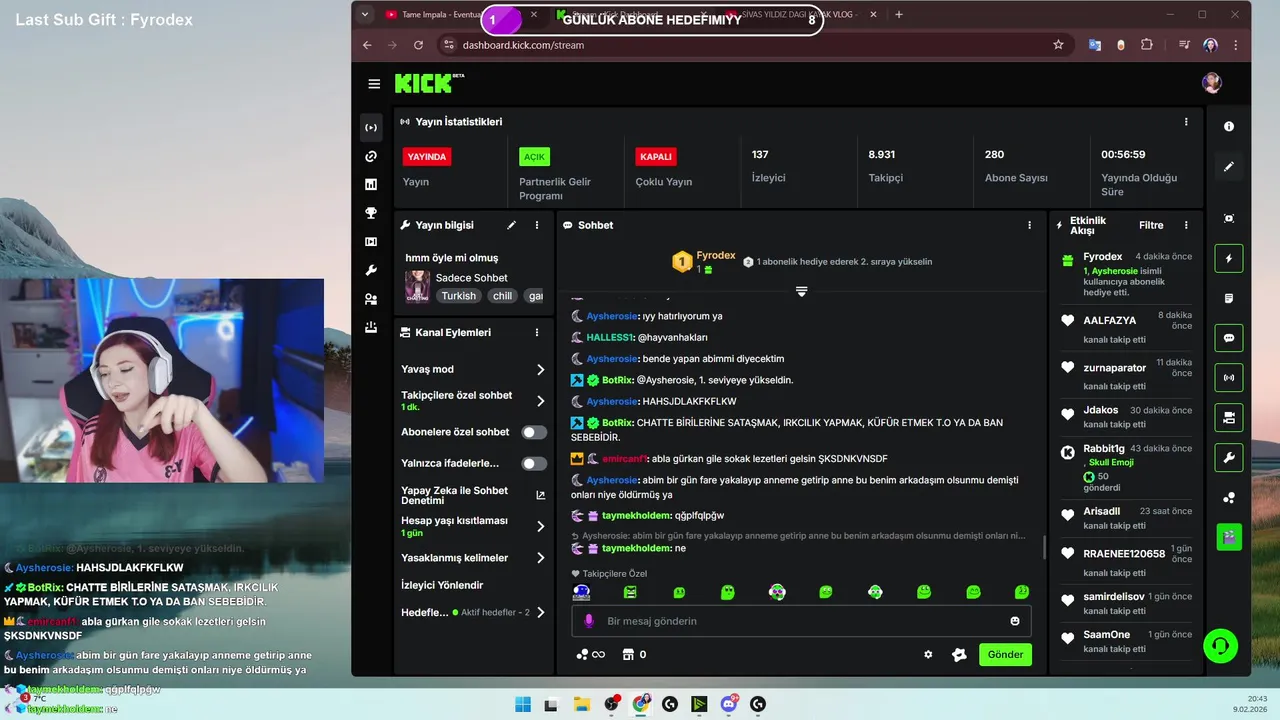Click Filtre in Etkinlik Akışı
This screenshot has height=720, width=1280.
(1151, 225)
